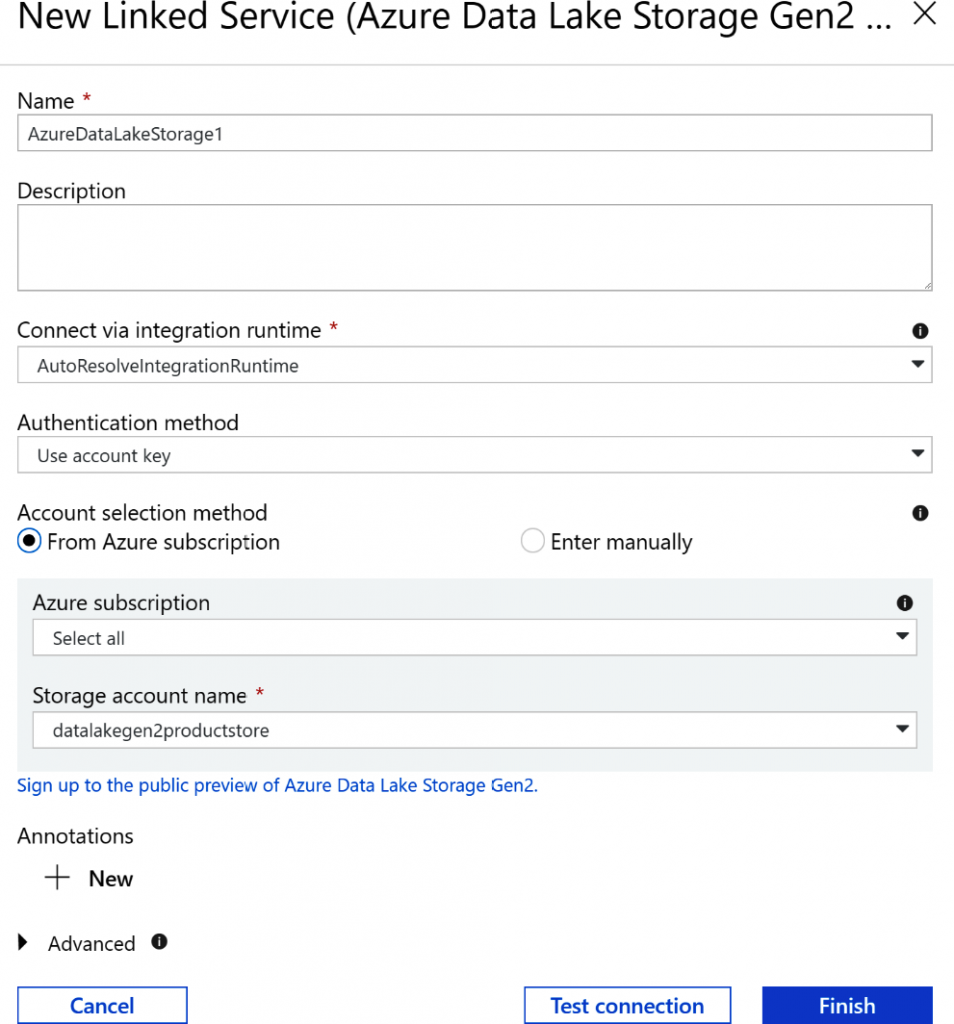Expand the Advanced section
The width and height of the screenshot is (954, 1024).
[24, 943]
